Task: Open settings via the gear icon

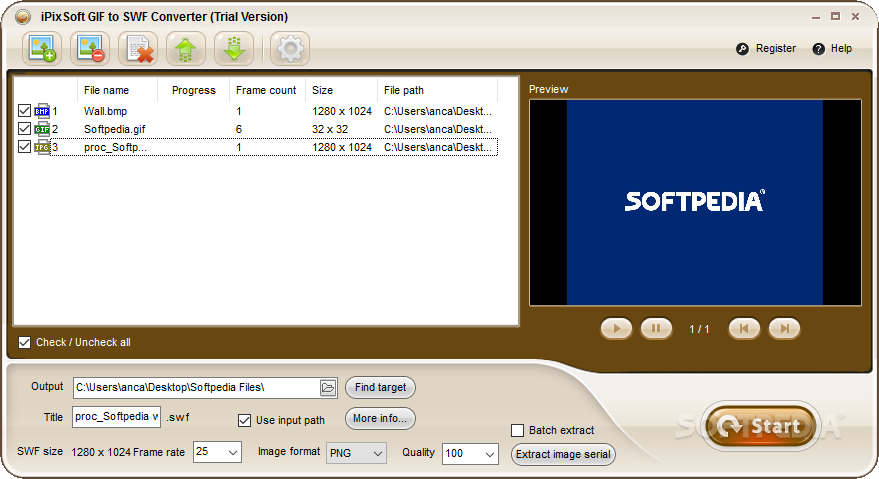Action: click(290, 49)
